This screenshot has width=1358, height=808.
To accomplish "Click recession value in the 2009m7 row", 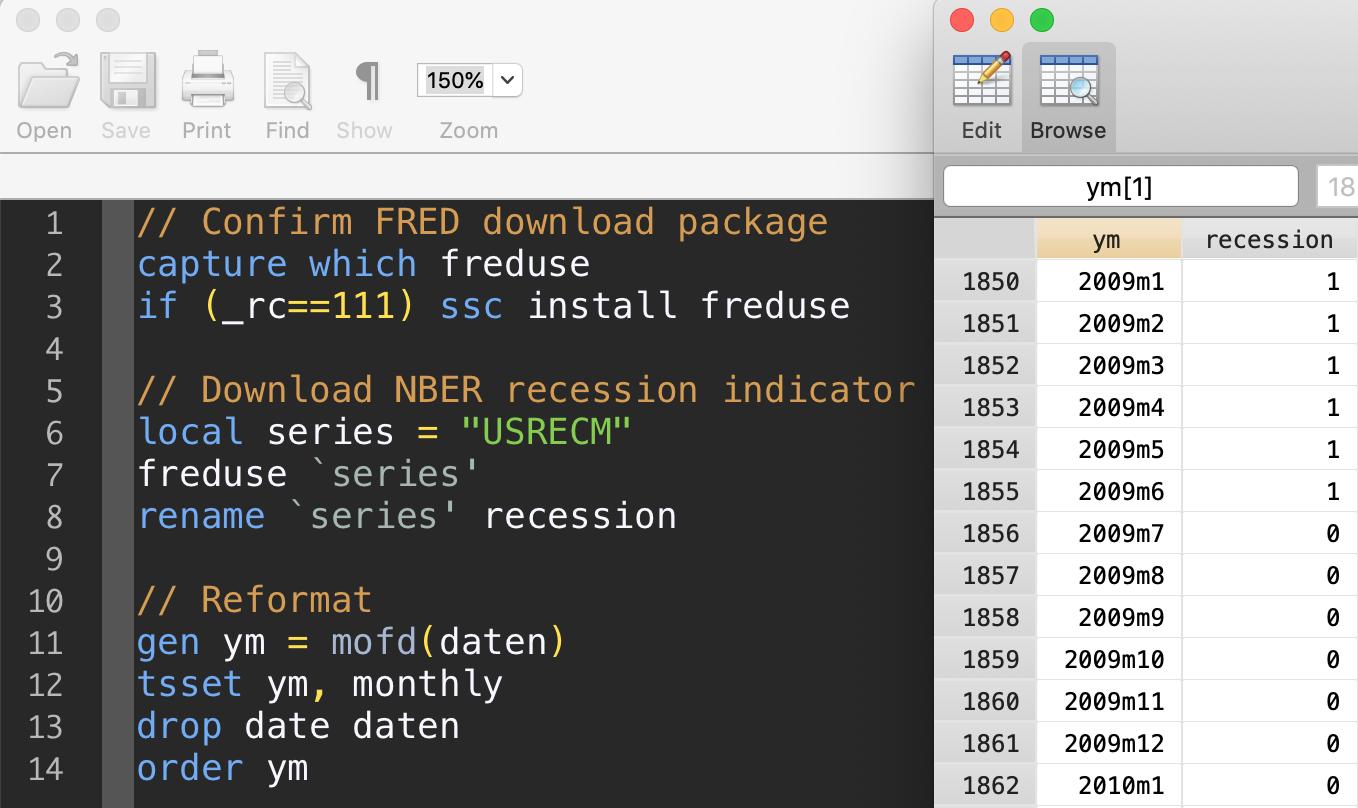I will point(1270,534).
